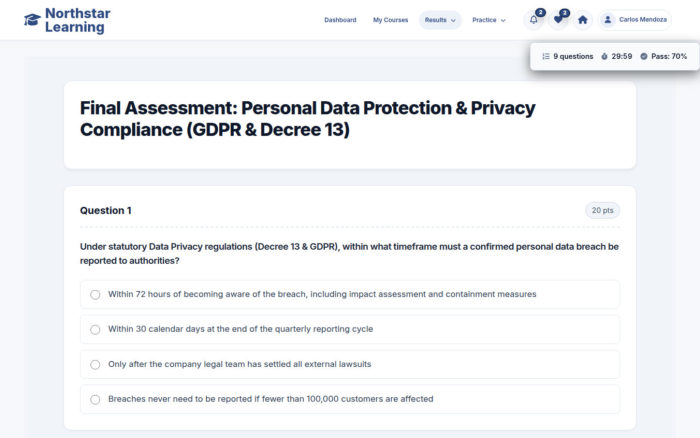The image size is (700, 438).
Task: Click the 'Question 1' heading
Action: (105, 210)
